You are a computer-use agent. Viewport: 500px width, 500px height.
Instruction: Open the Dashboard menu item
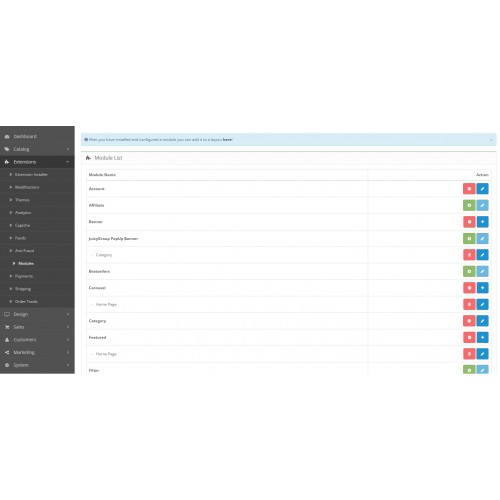37,136
